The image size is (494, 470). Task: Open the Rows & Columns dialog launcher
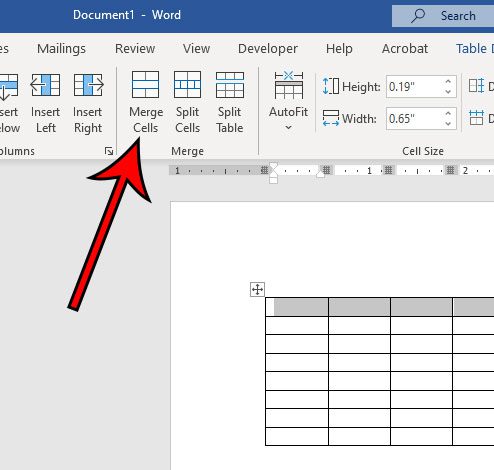[109, 151]
